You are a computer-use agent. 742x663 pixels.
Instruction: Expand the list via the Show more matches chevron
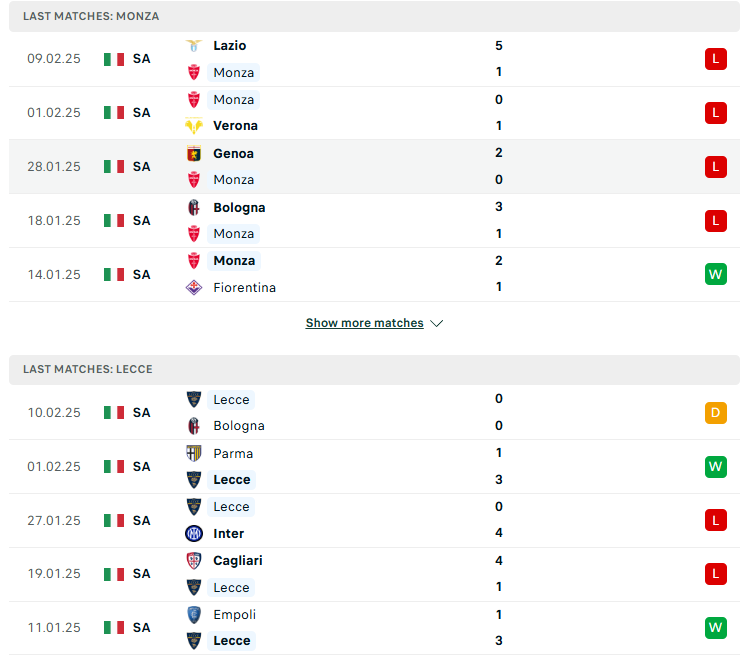[x=436, y=323]
